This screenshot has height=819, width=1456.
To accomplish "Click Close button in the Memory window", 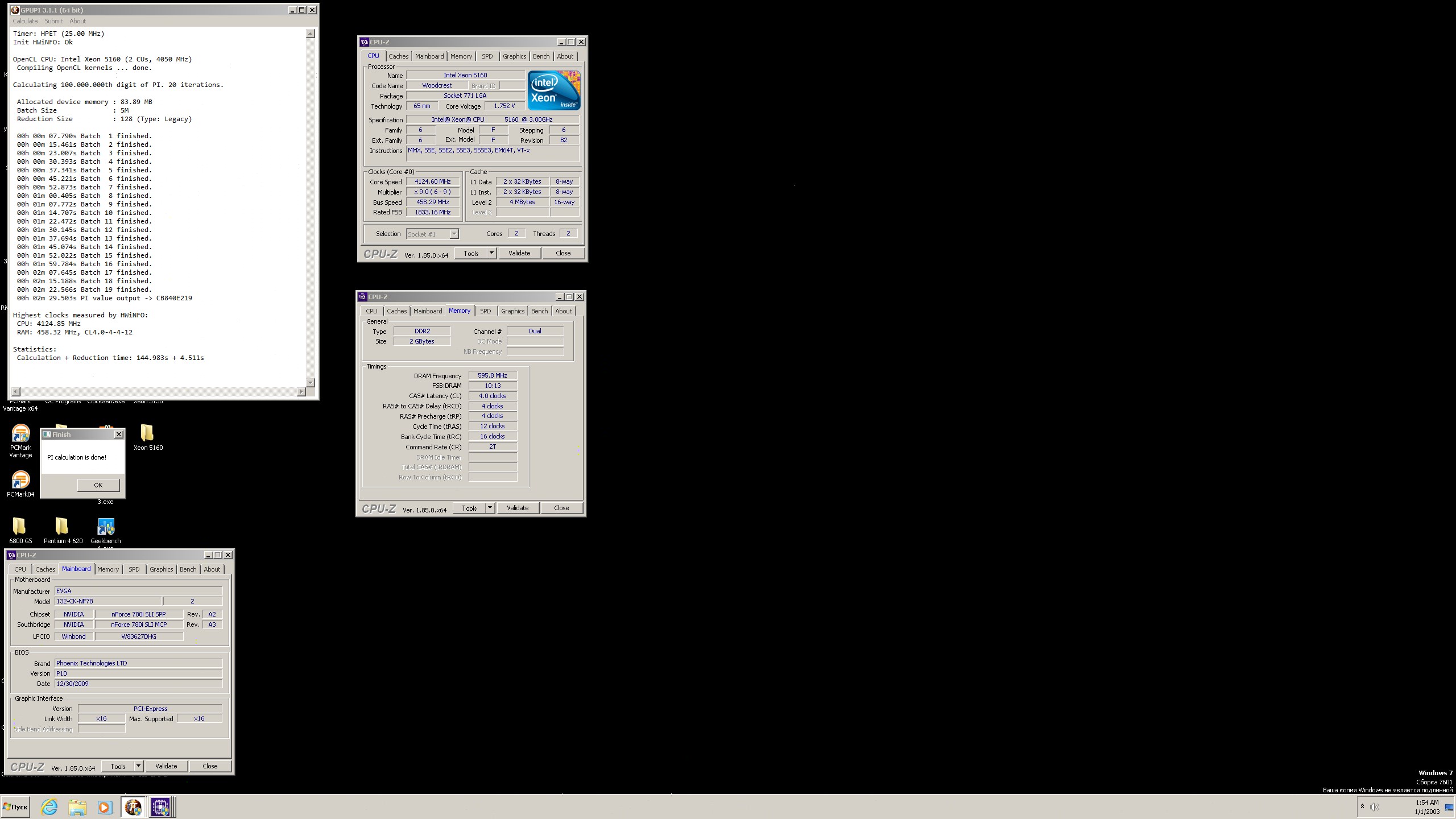I will click(x=561, y=508).
